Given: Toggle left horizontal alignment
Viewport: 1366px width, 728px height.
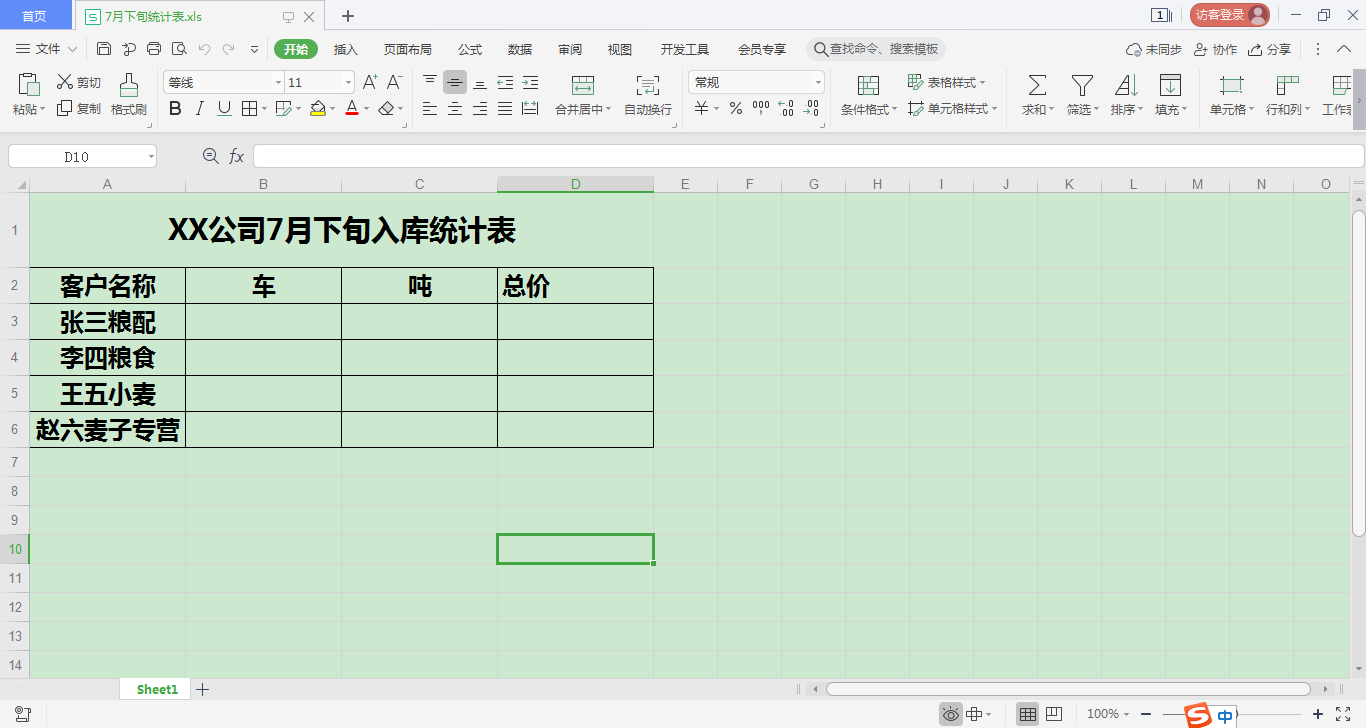Looking at the screenshot, I should coord(430,108).
